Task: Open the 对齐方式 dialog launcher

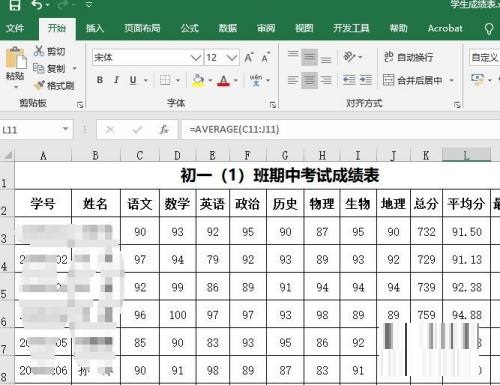Action: (x=457, y=105)
